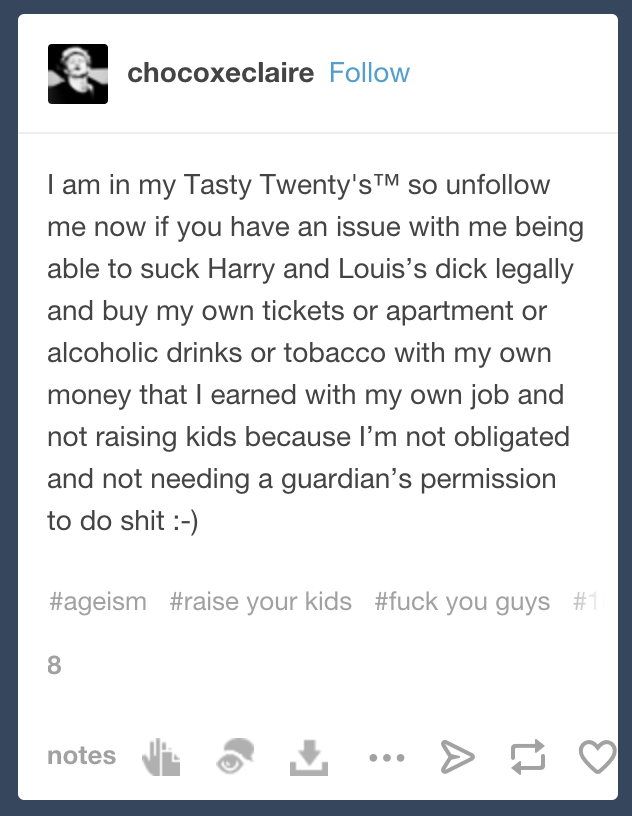
Task: Like the post with the heart icon
Action: point(598,757)
